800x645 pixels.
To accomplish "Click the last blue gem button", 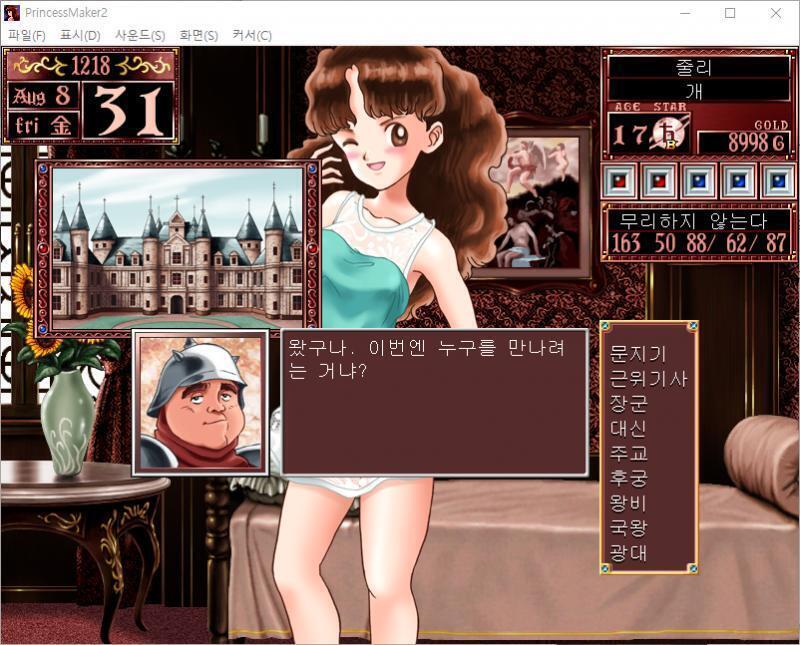I will coord(778,181).
